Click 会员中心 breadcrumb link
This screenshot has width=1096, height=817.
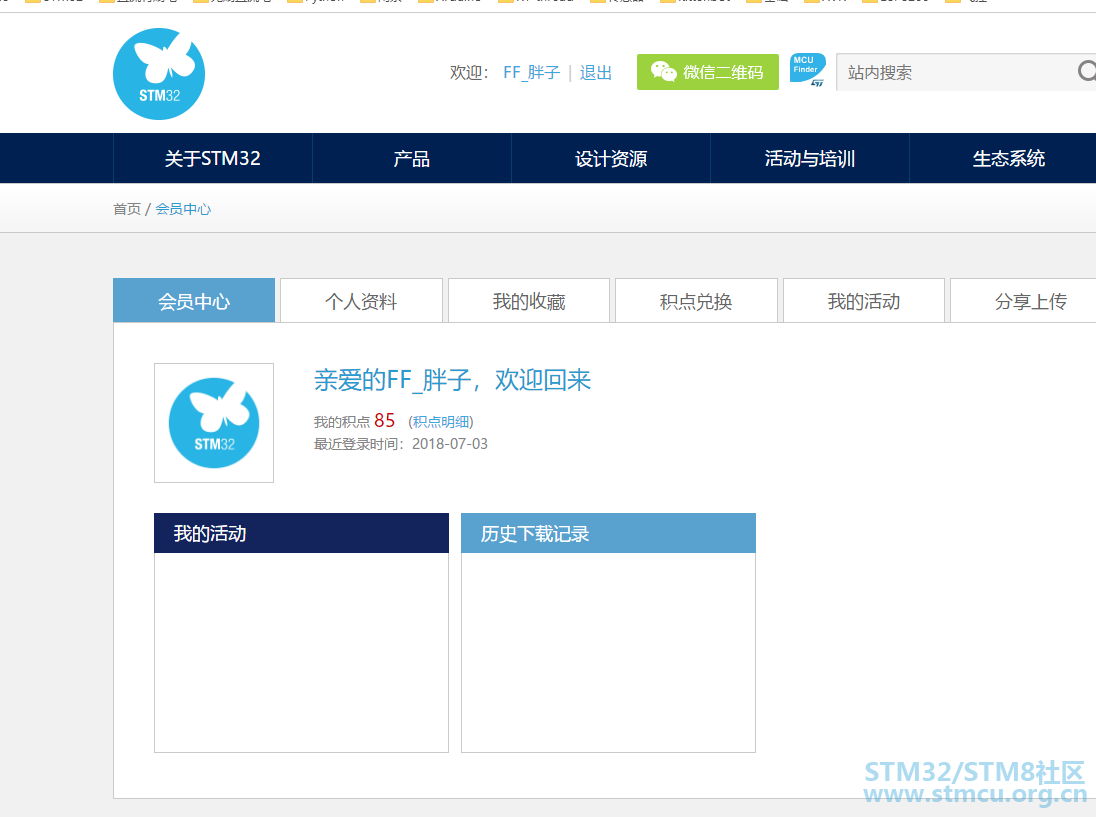click(x=183, y=209)
